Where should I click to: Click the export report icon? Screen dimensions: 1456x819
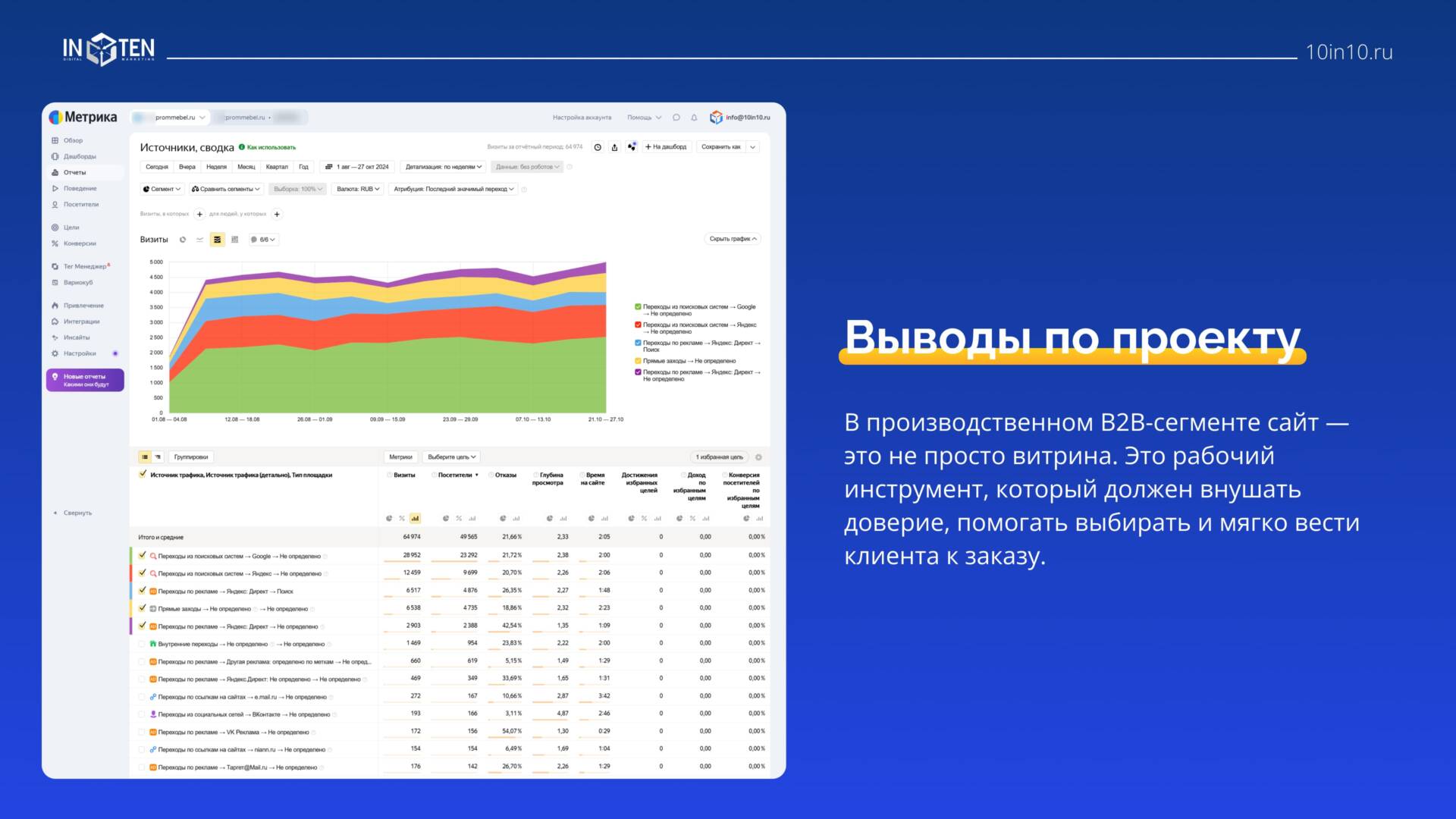(614, 147)
